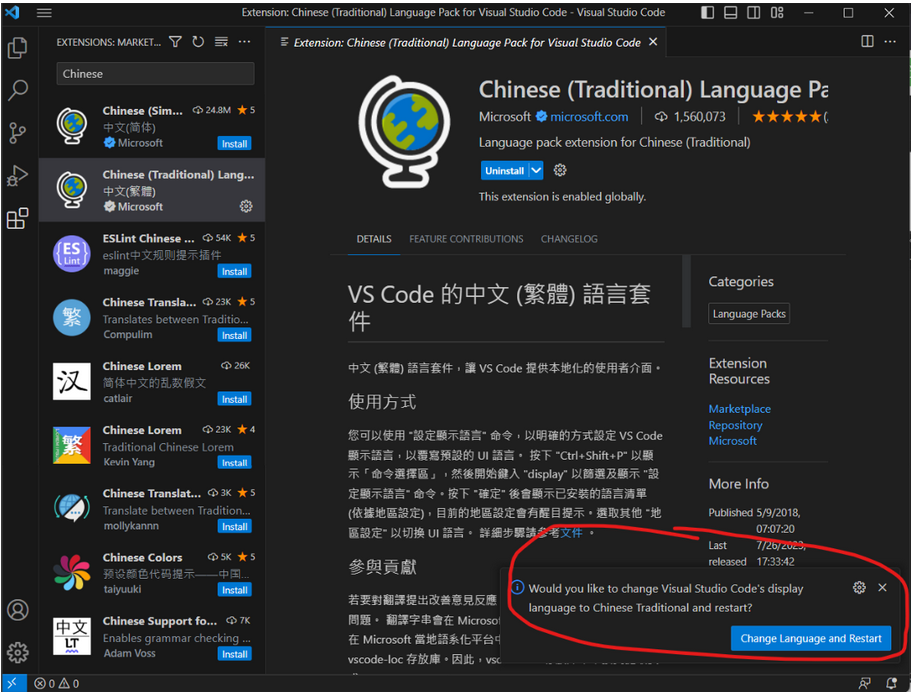
Task: Open the Accounts menu icon
Action: pyautogui.click(x=17, y=610)
